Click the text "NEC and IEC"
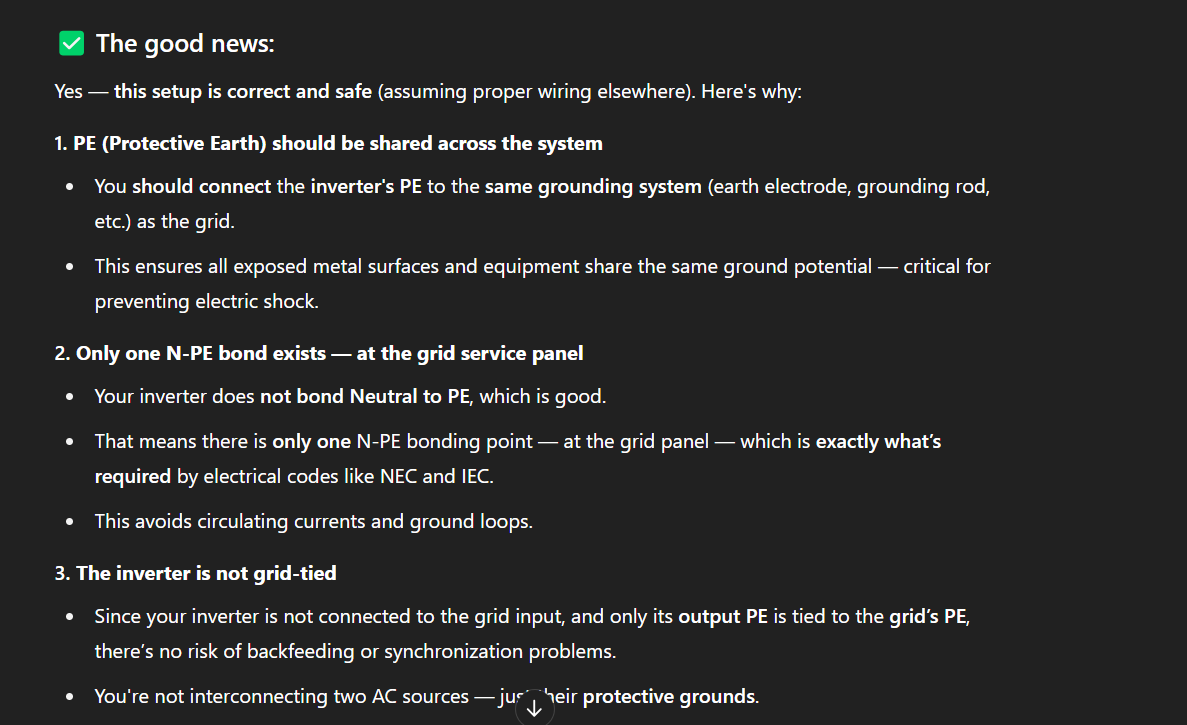Screen dimensions: 1187x725 (435, 477)
